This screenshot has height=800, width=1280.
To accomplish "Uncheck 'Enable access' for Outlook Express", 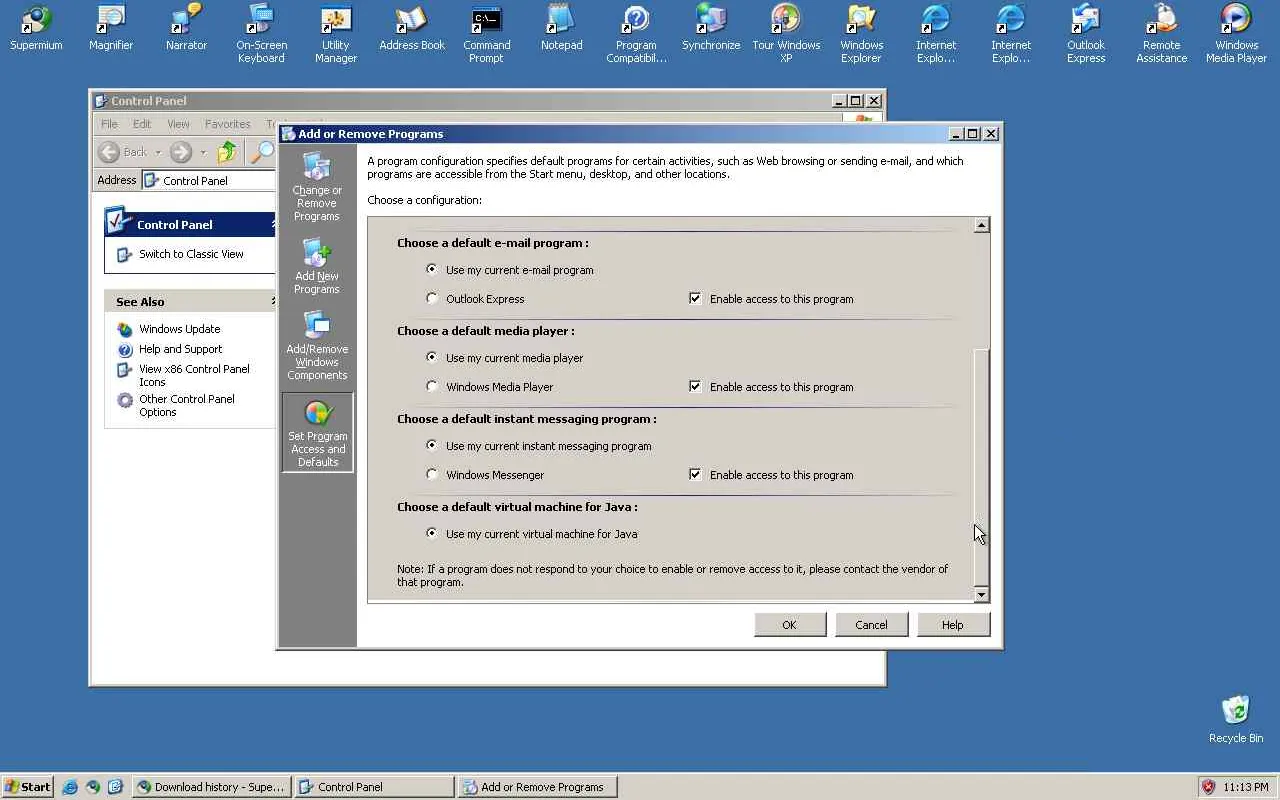I will (x=695, y=298).
